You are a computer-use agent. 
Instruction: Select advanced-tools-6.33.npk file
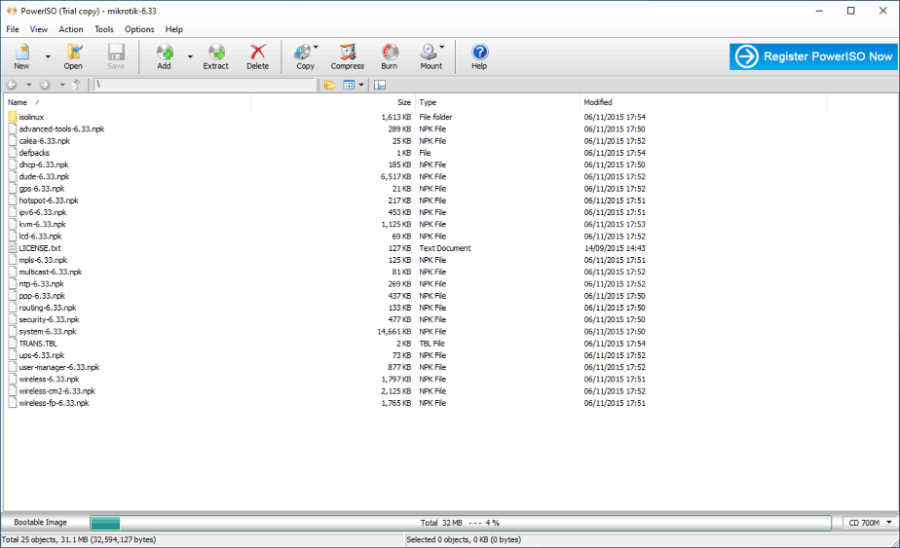(x=61, y=129)
